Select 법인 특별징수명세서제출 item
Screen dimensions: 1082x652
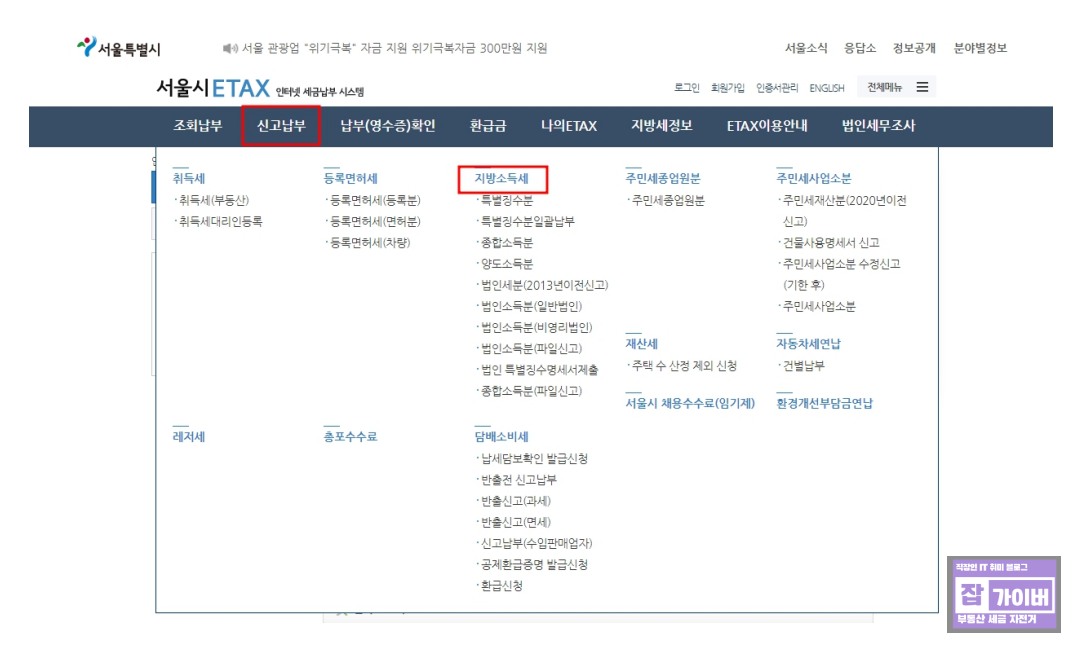click(x=539, y=370)
